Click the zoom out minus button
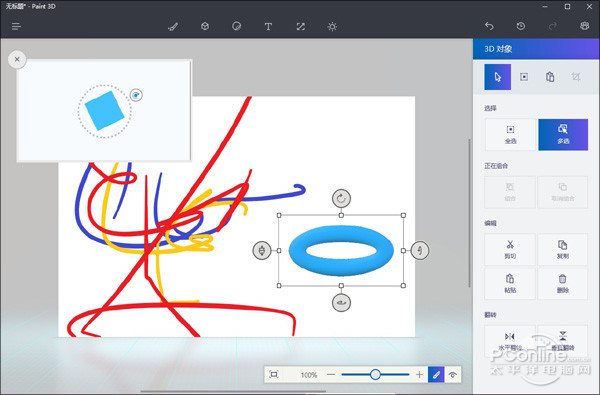The width and height of the screenshot is (600, 395). [331, 374]
